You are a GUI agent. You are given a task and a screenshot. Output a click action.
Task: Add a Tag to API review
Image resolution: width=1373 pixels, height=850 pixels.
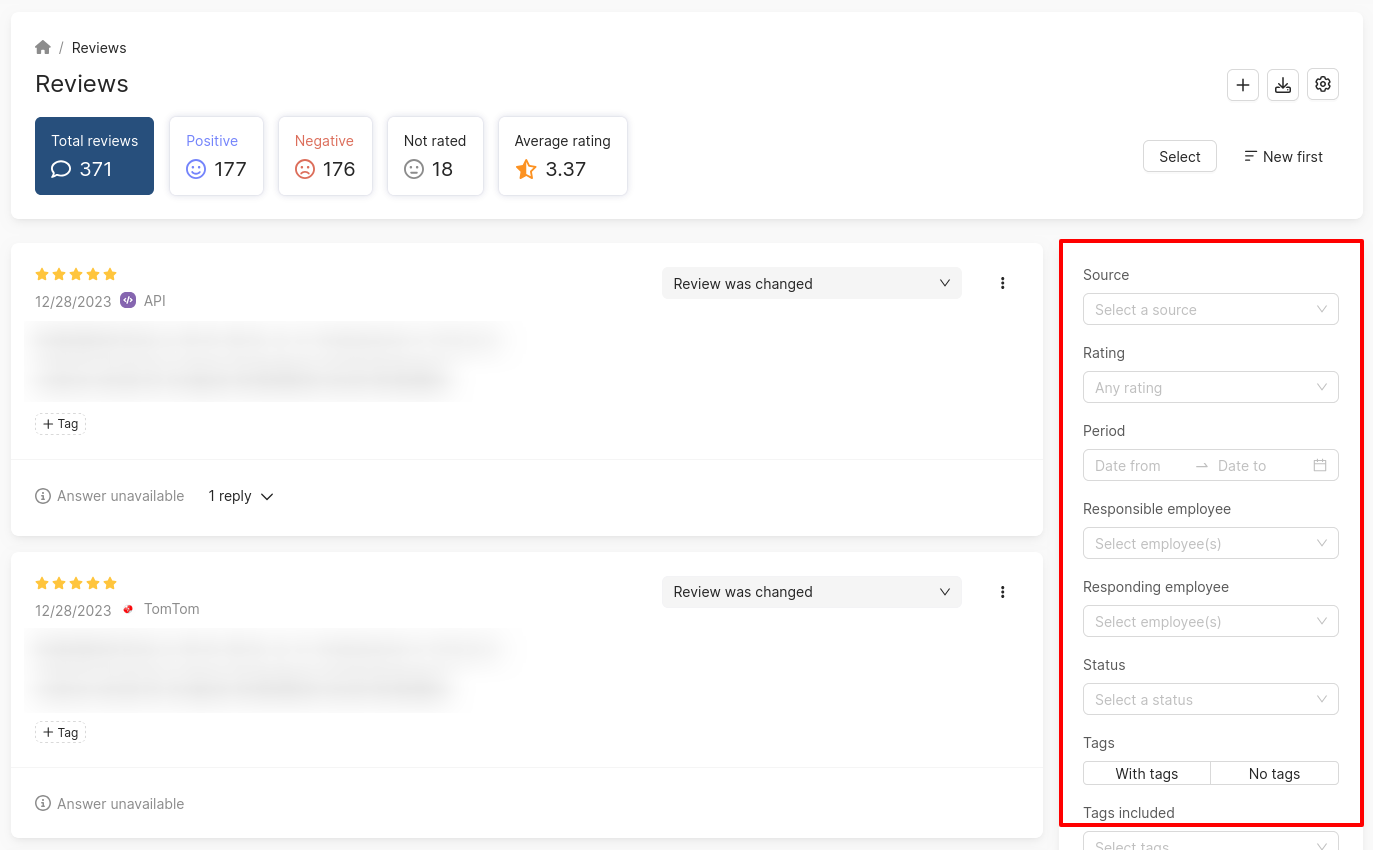pos(60,424)
